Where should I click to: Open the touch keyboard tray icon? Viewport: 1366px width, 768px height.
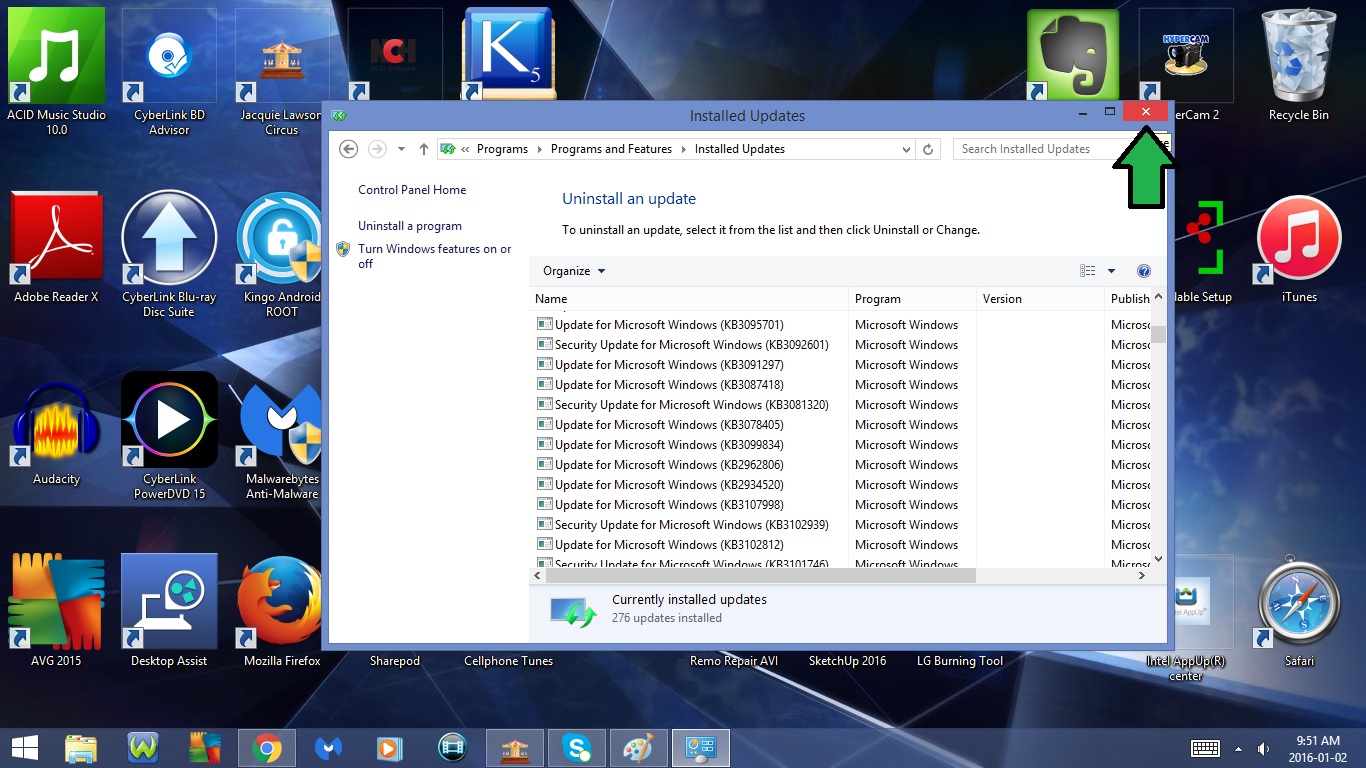[x=1205, y=748]
